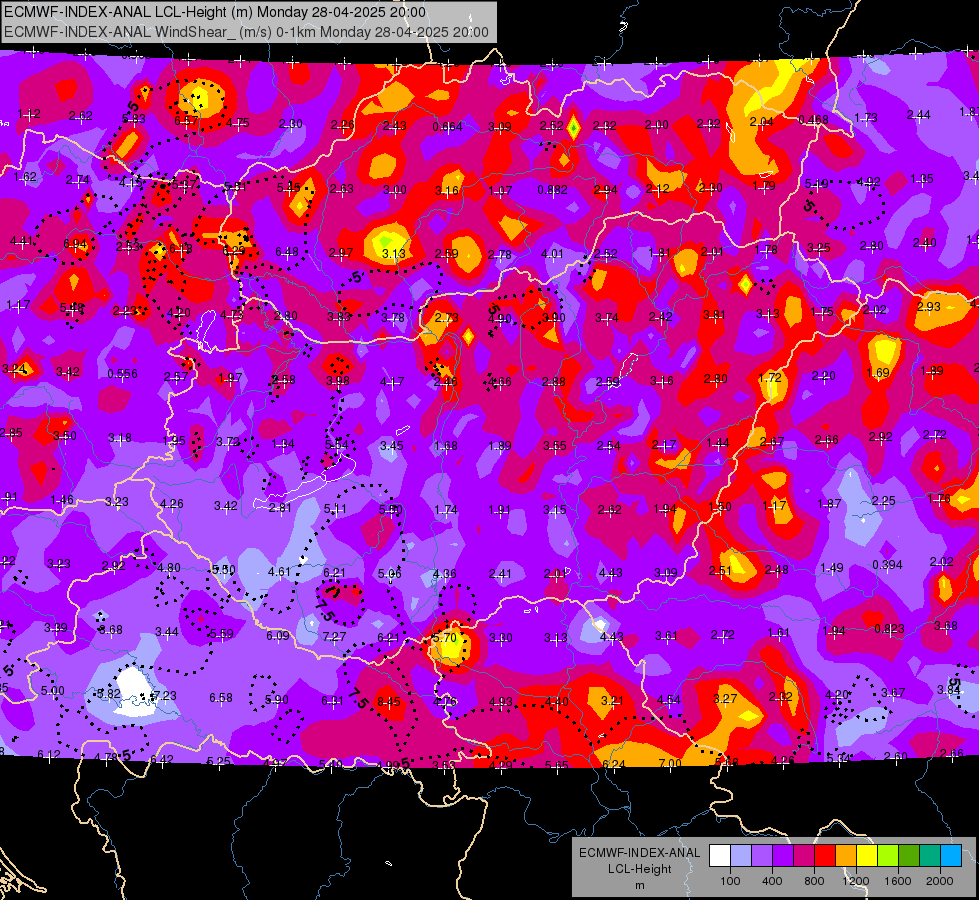Click the wind shear value '6.24'

(x=614, y=764)
